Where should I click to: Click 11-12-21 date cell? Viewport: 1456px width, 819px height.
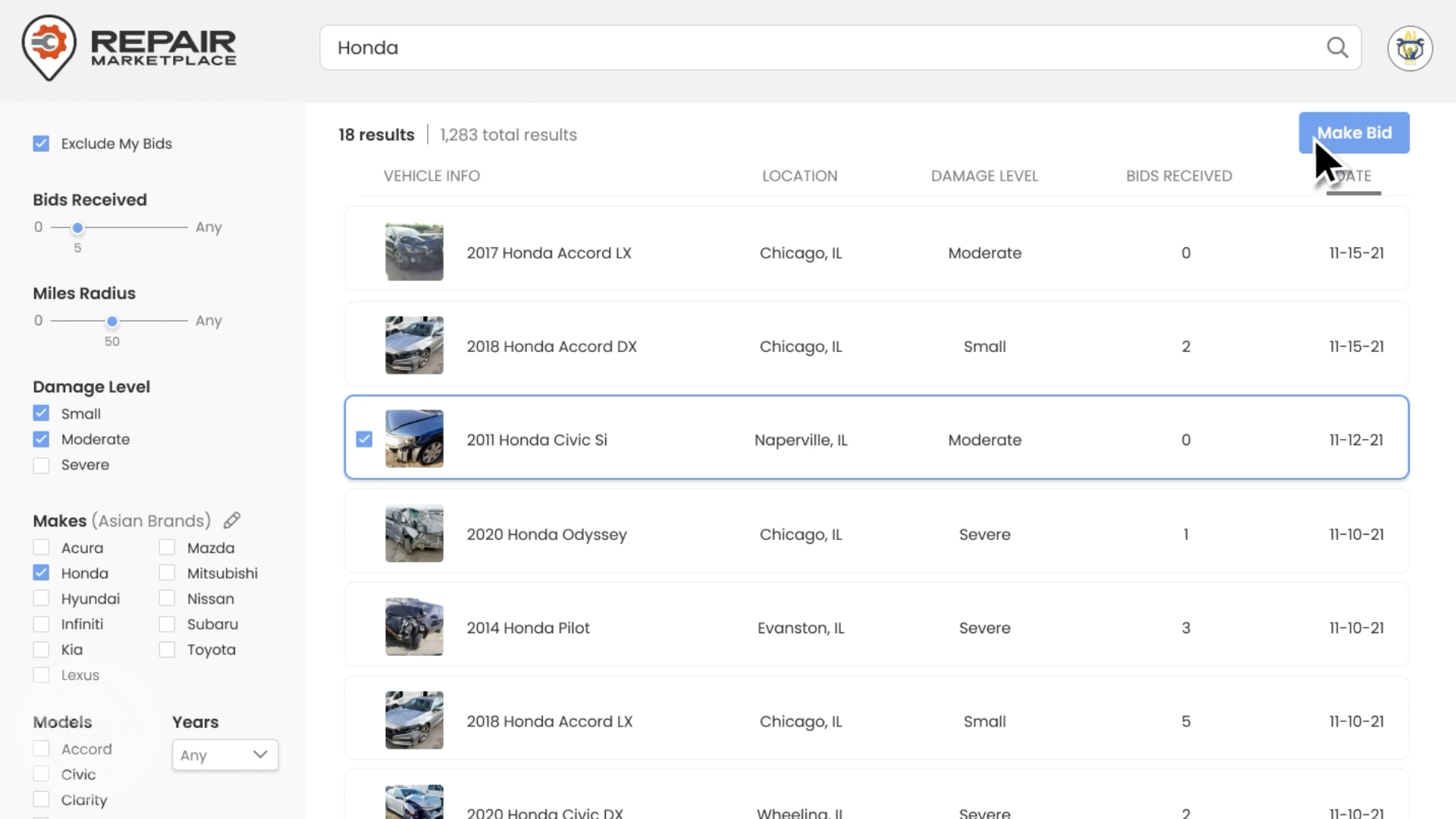[1356, 440]
